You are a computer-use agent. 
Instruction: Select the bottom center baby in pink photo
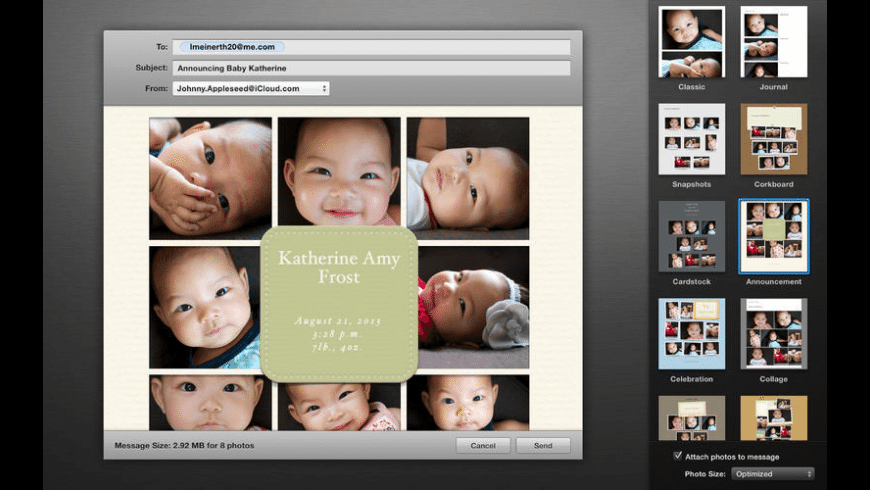point(339,406)
